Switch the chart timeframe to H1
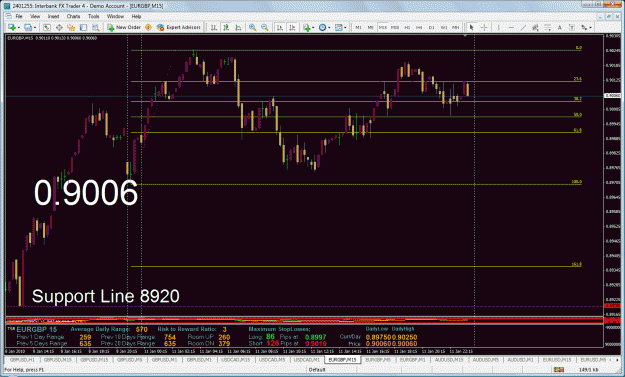The width and height of the screenshot is (625, 377). click(407, 27)
